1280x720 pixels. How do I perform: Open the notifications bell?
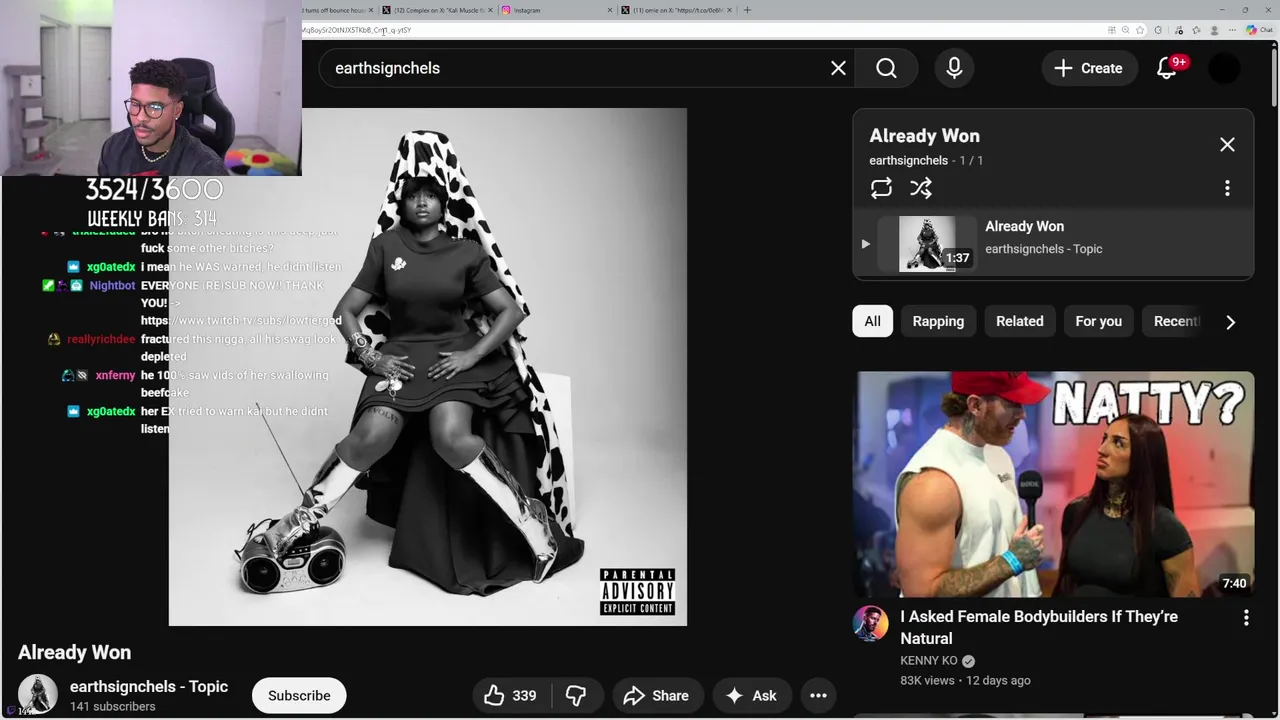pos(1167,68)
